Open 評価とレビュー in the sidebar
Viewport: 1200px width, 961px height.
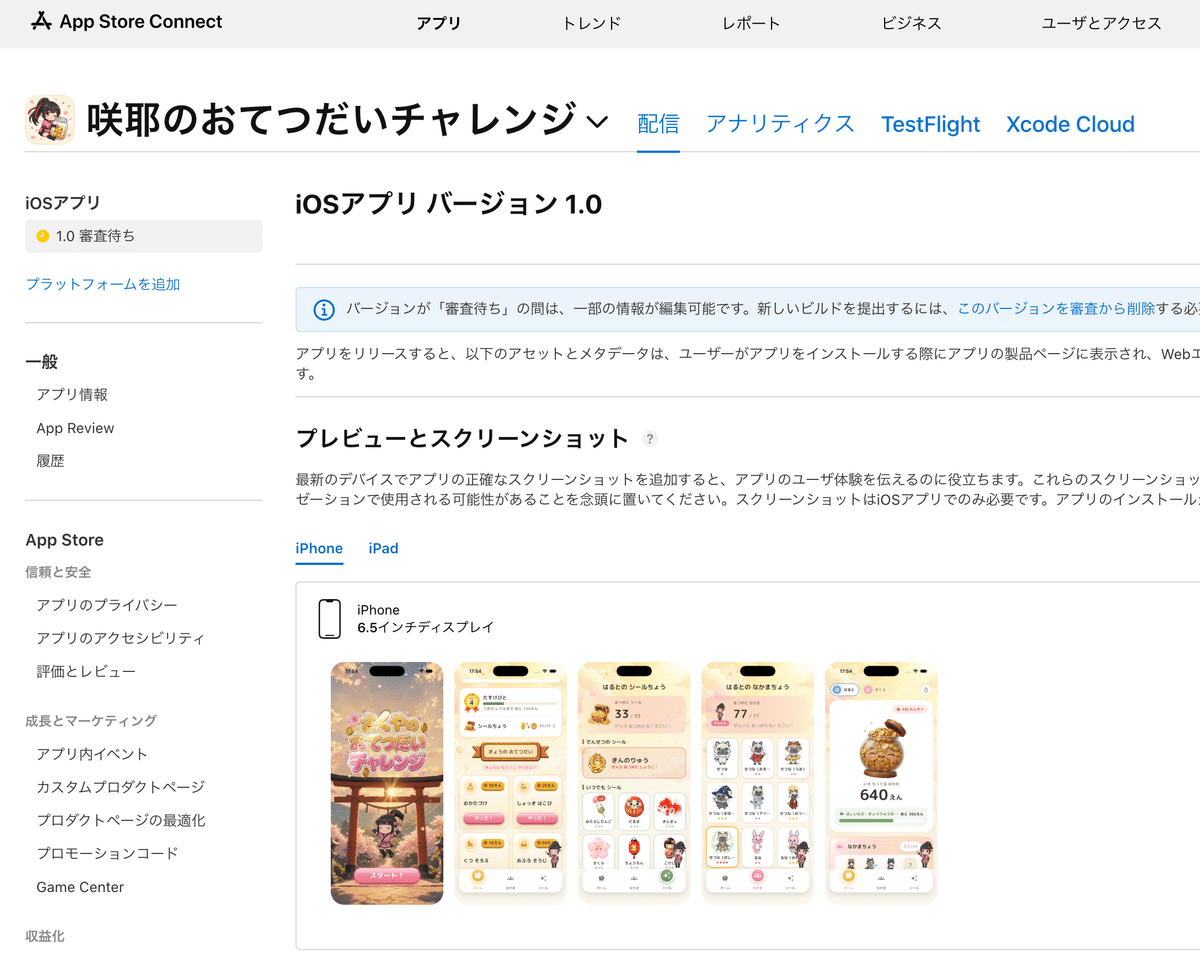[x=86, y=671]
